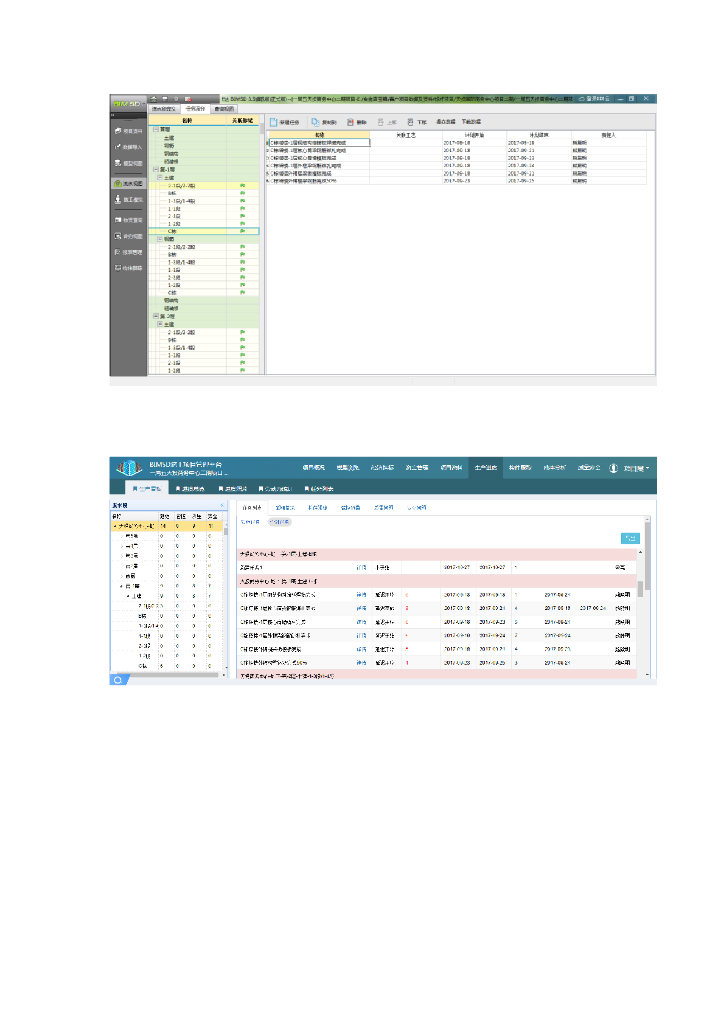Viewport: 724px width, 1024px height.
Task: Click the 新建任务 (new task) toolbar icon
Action: point(273,121)
